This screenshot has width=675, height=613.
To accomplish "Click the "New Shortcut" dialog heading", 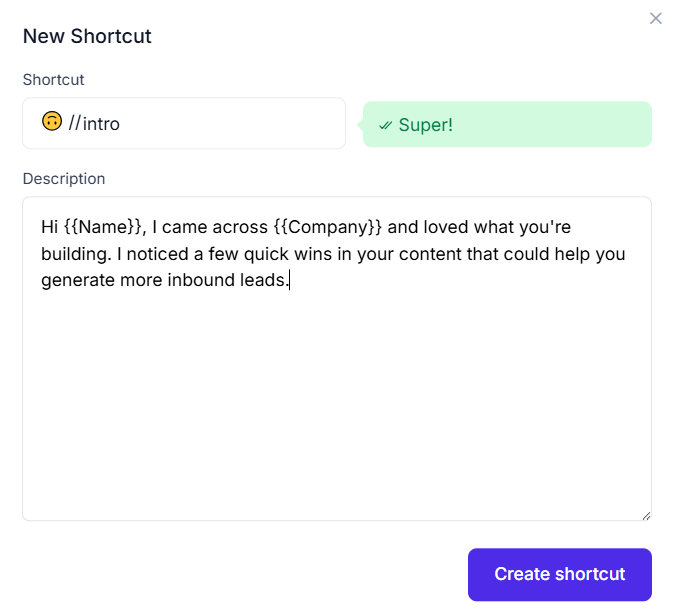I will [x=87, y=37].
